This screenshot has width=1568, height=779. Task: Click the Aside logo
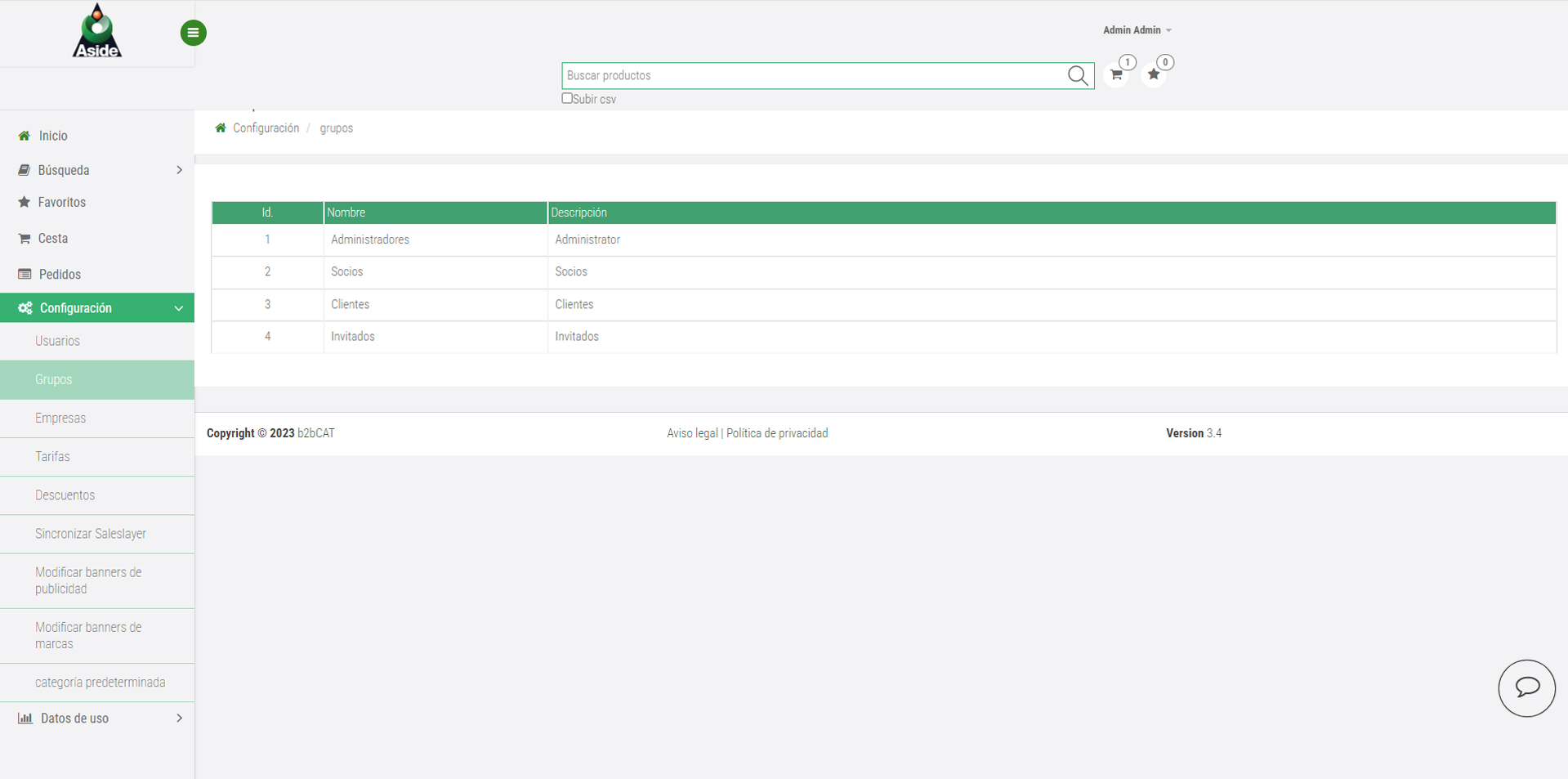(97, 33)
